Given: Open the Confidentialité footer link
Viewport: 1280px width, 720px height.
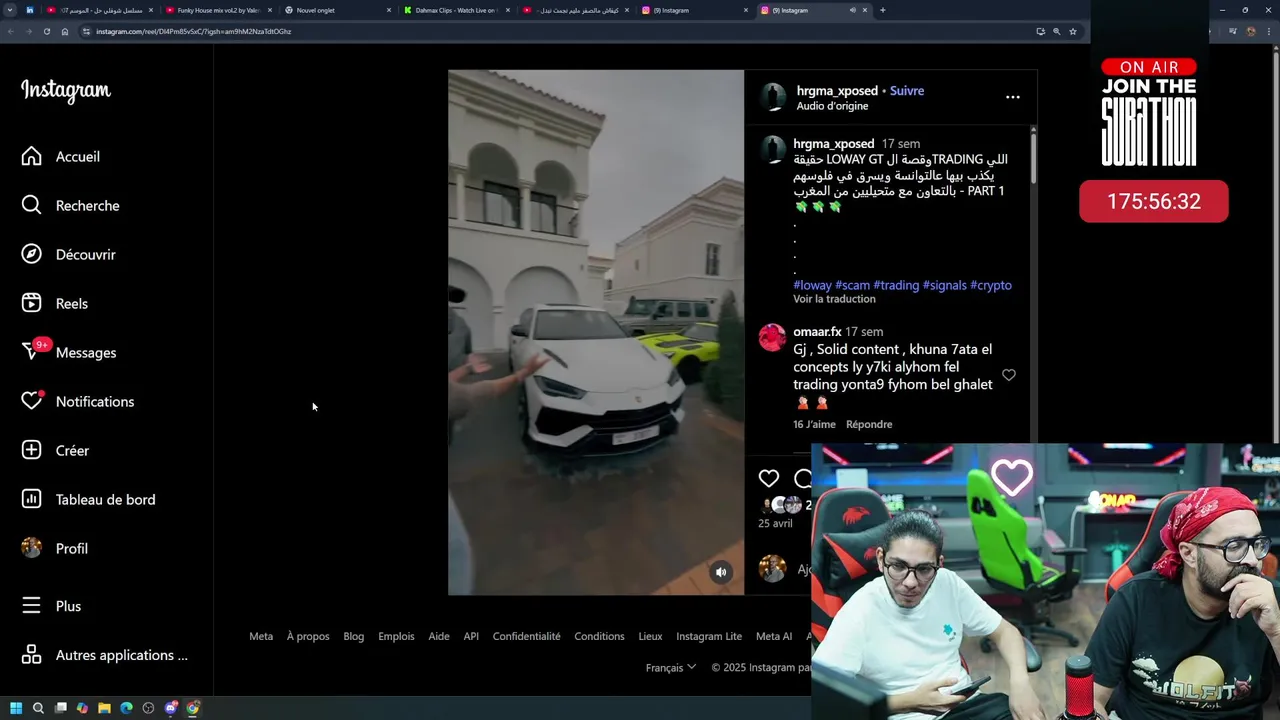Looking at the screenshot, I should tap(526, 636).
